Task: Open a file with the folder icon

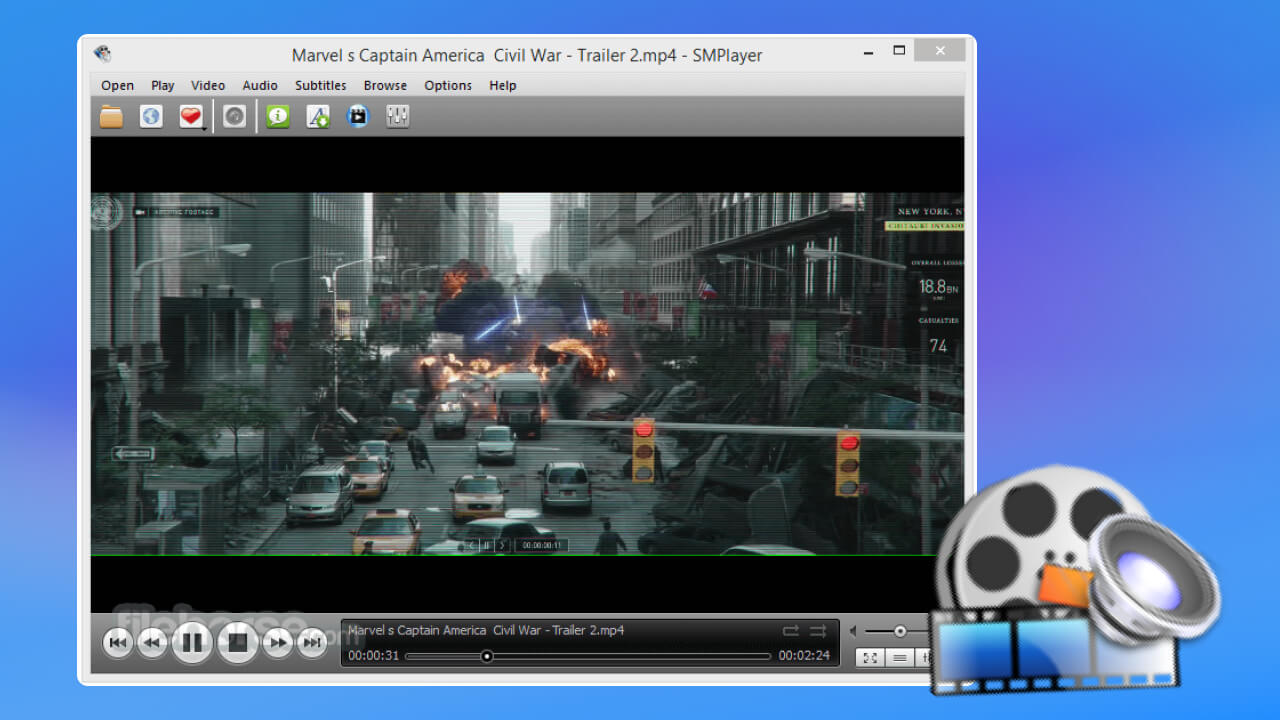Action: [x=111, y=117]
